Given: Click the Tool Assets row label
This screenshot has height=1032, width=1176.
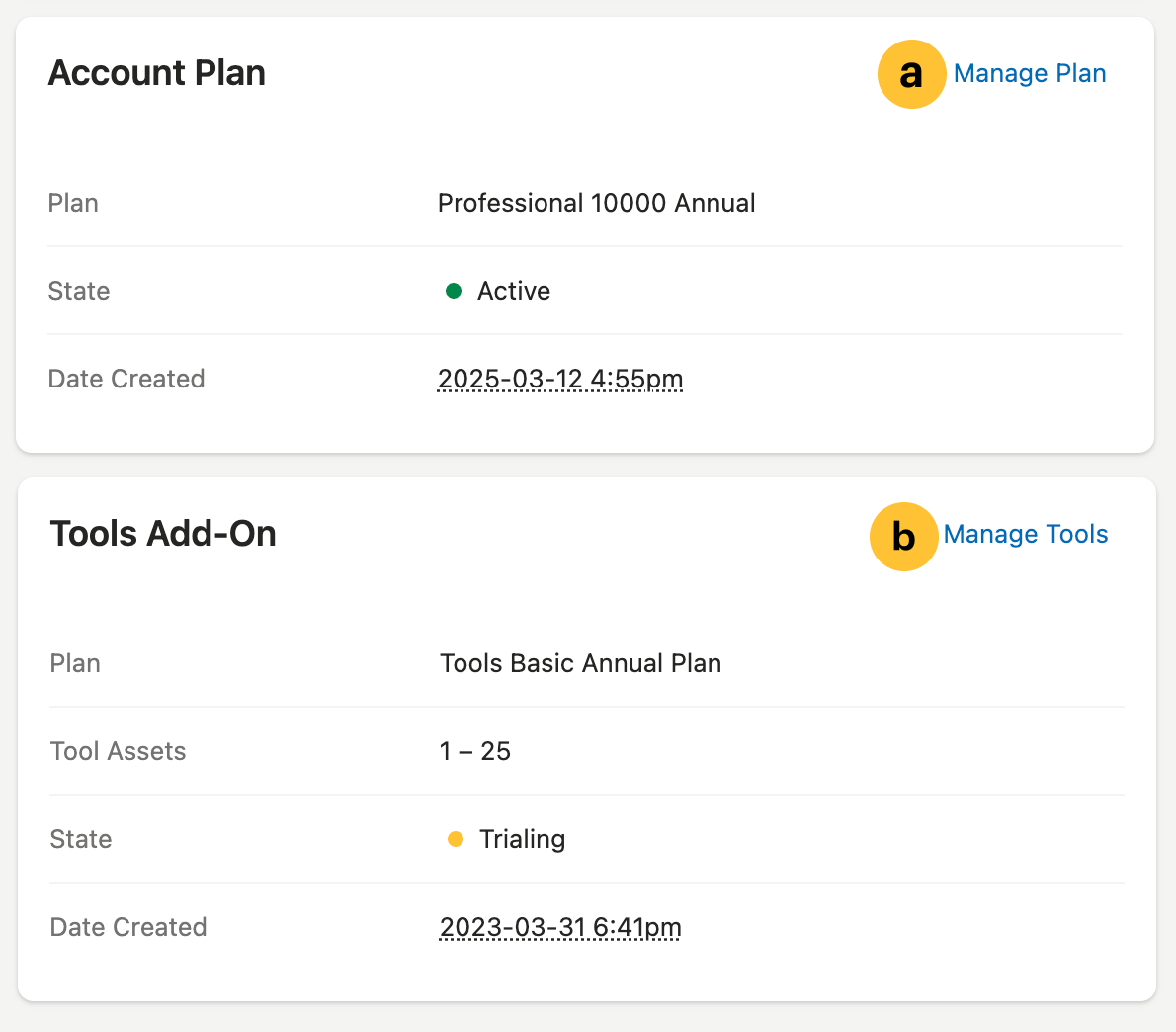Looking at the screenshot, I should point(118,751).
